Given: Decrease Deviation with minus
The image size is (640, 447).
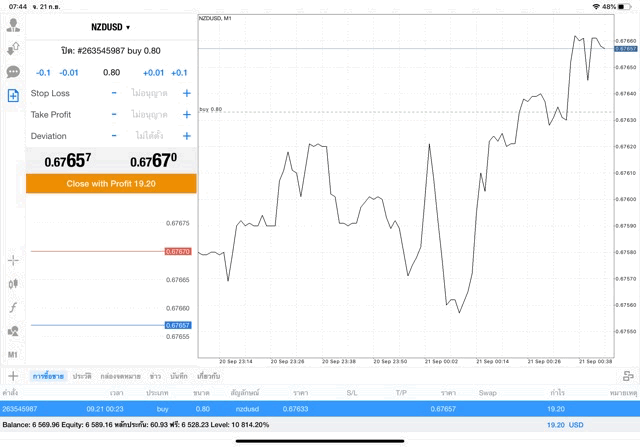Looking at the screenshot, I should 114,136.
